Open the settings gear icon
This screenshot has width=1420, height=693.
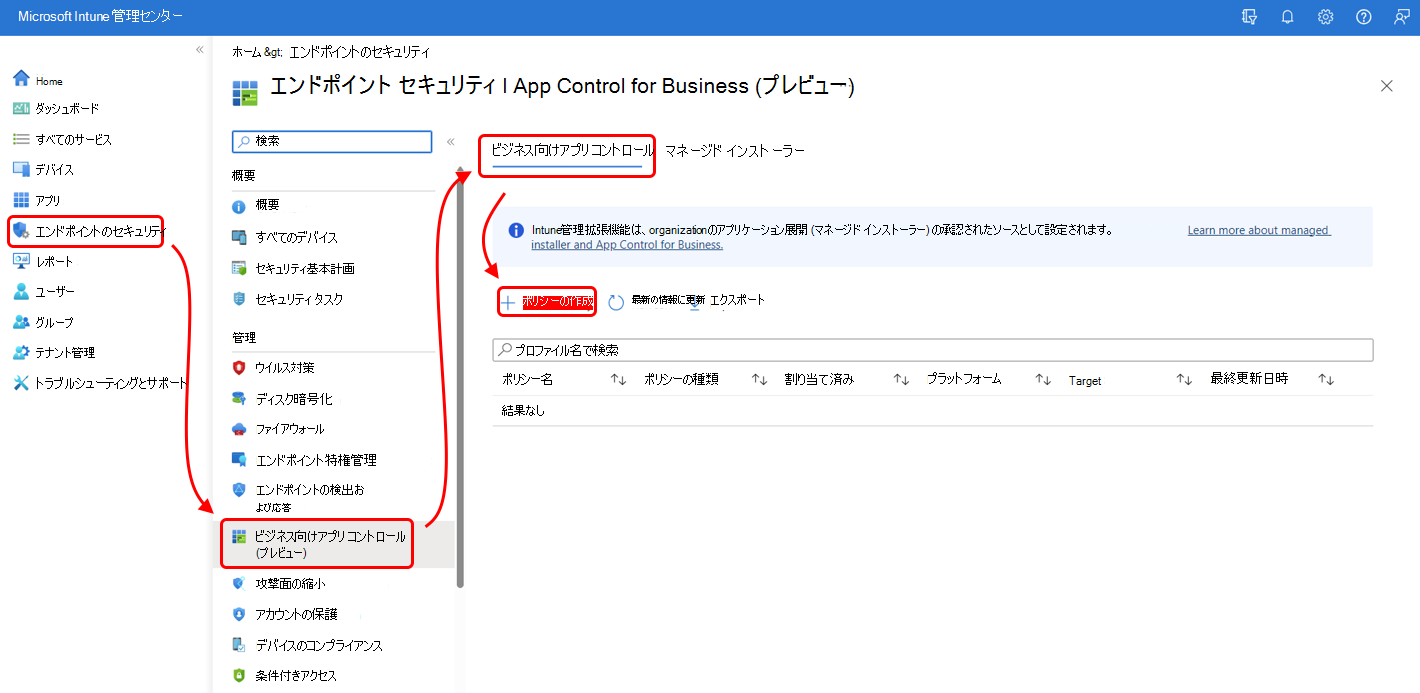coord(1326,17)
